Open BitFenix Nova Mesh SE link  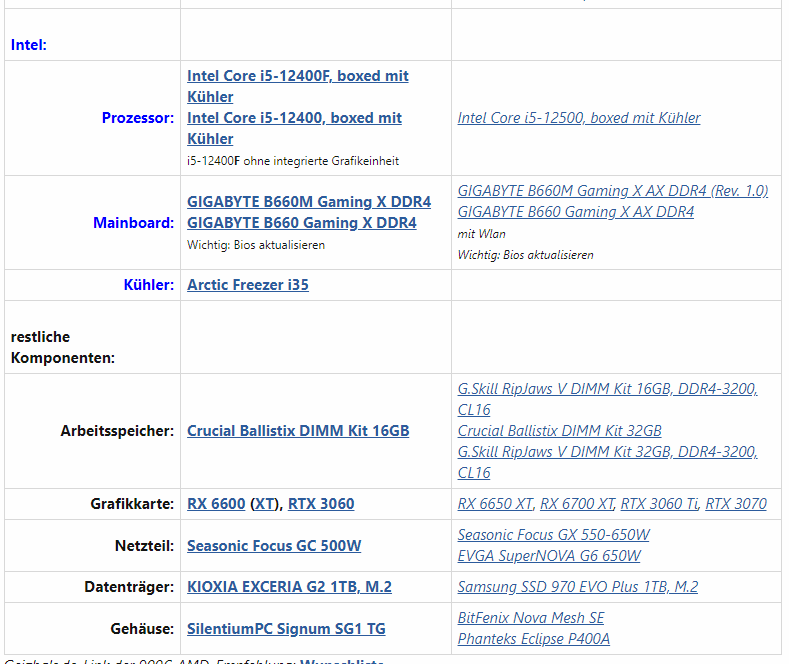[531, 618]
